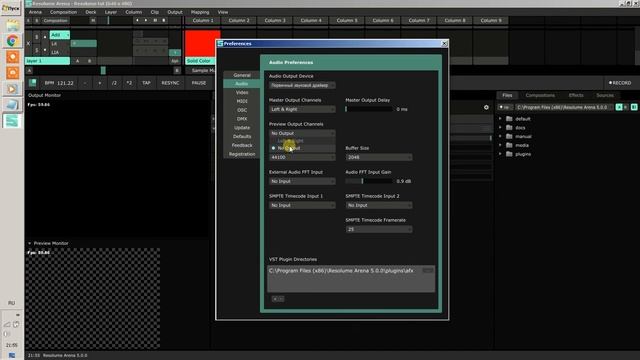Open General preferences section
Viewport: 640px width, 360px height.
pos(242,75)
